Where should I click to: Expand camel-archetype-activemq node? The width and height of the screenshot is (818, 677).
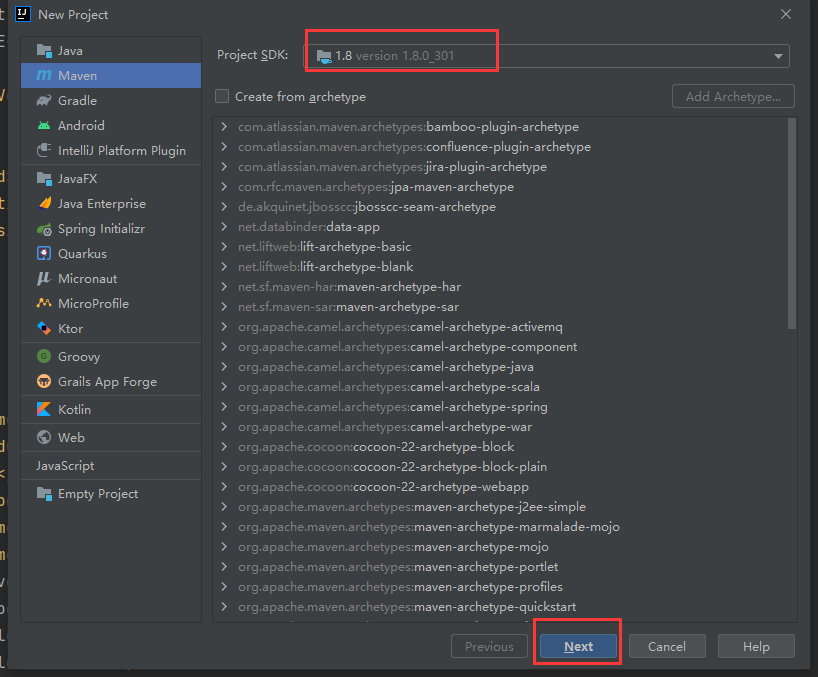[224, 327]
